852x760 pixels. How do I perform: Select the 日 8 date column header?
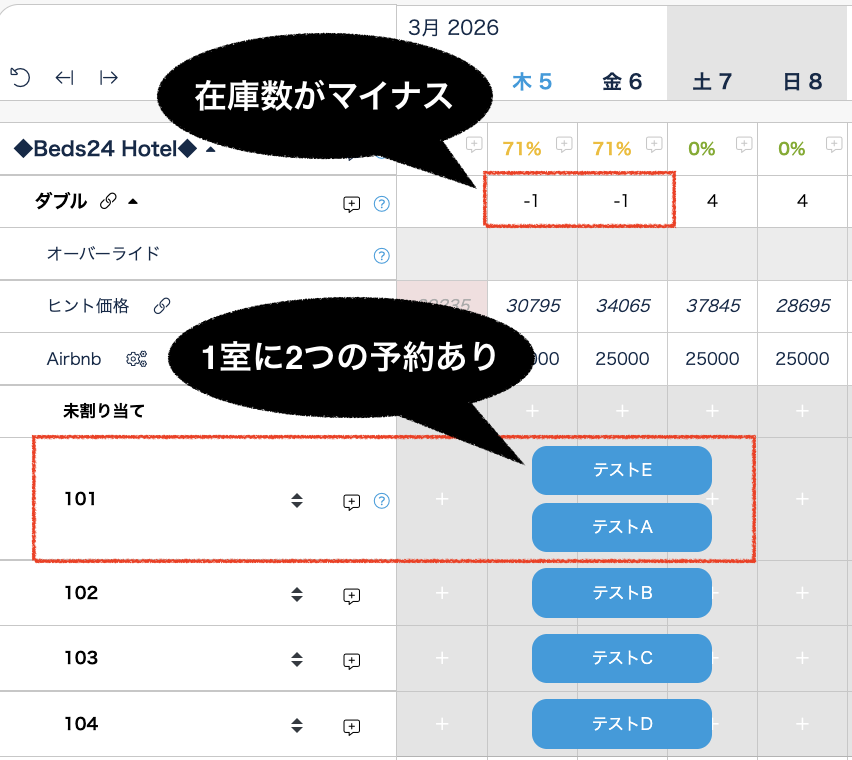click(802, 82)
